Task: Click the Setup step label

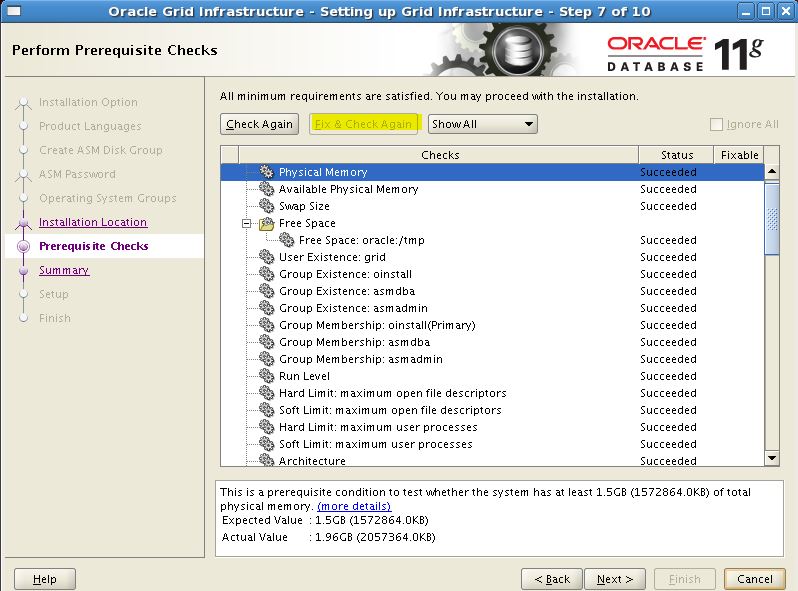Action: tap(53, 294)
